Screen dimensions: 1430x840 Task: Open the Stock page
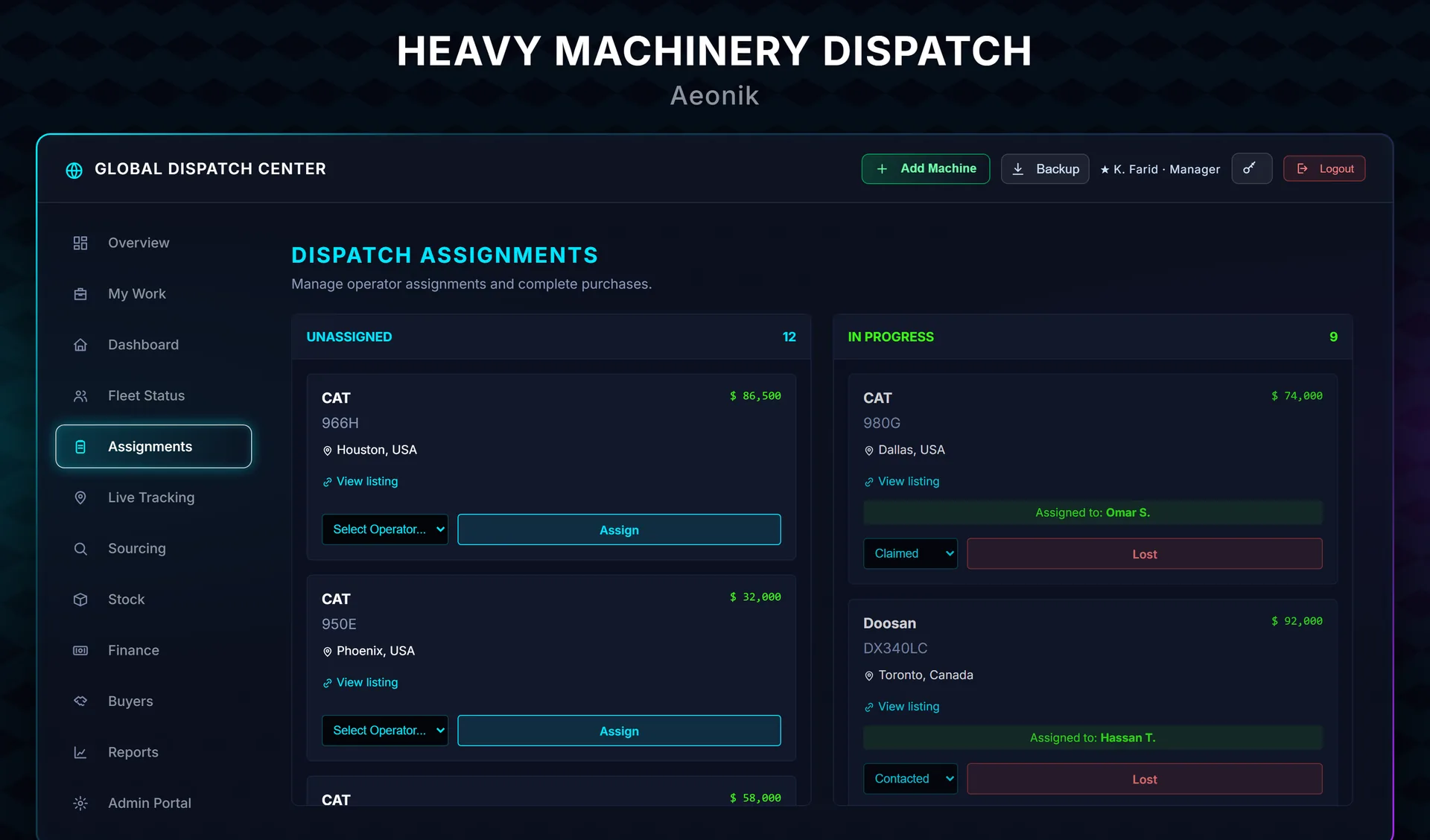point(153,599)
